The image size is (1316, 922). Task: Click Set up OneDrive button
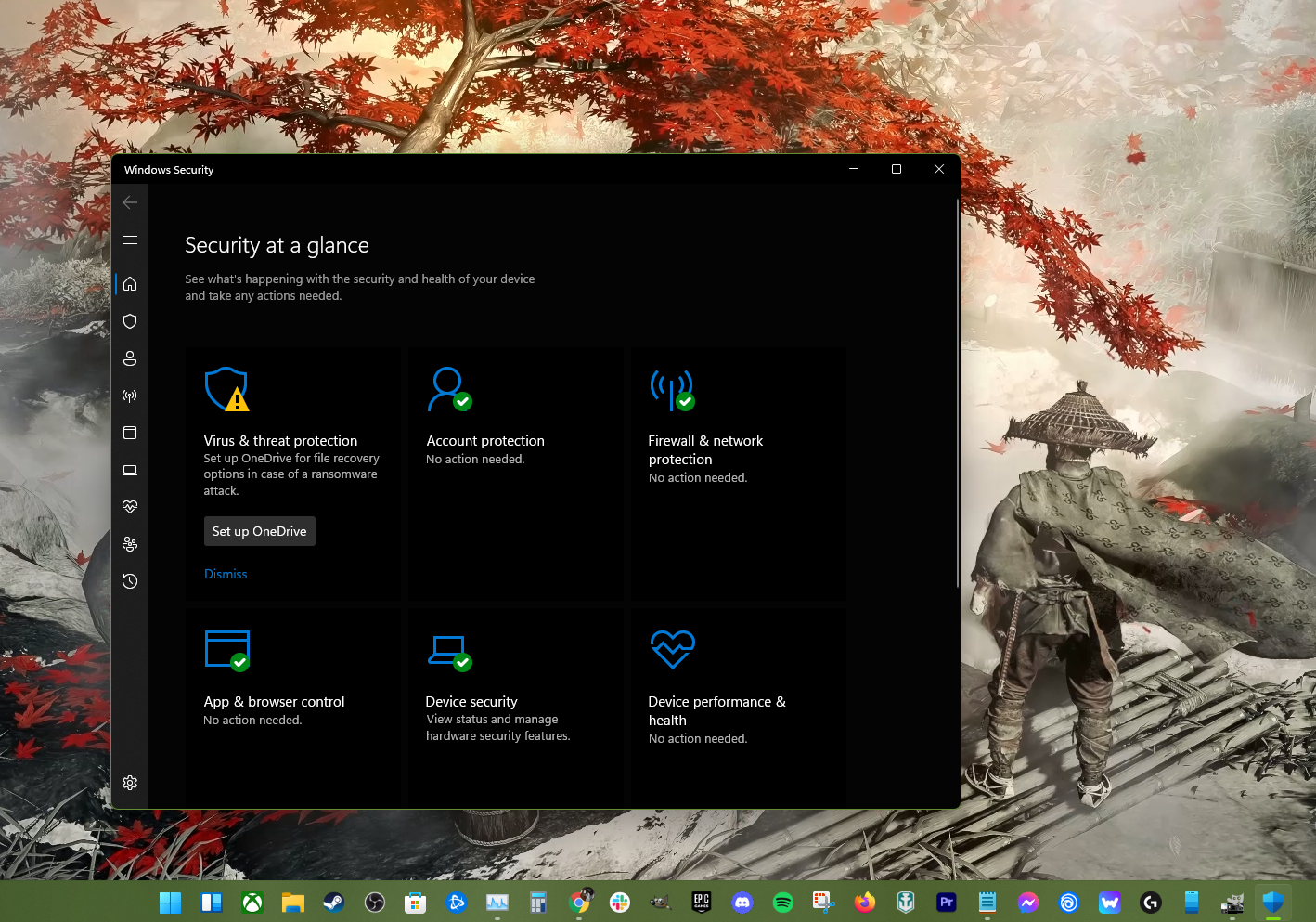pos(260,531)
